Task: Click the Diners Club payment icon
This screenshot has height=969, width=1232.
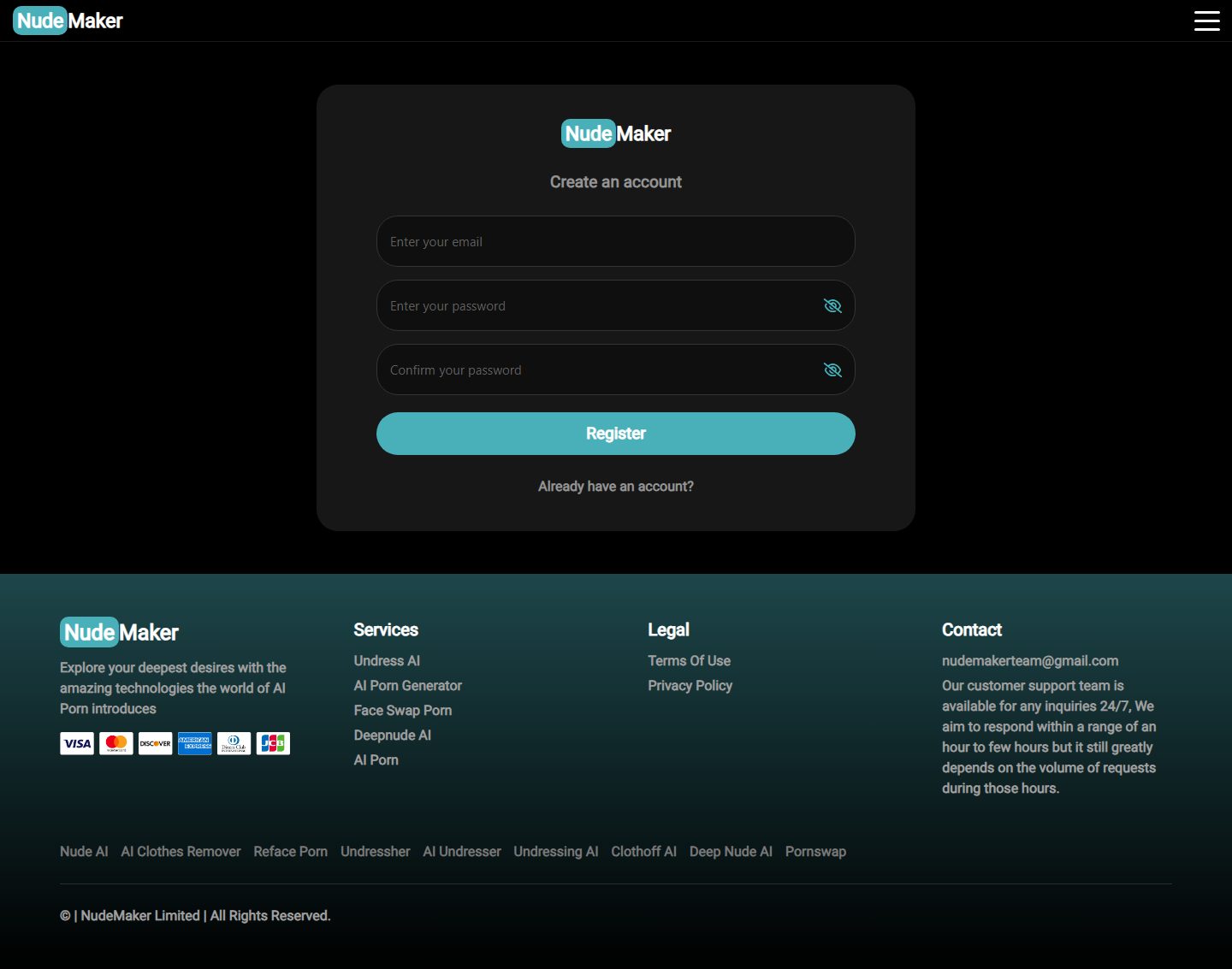Action: [234, 743]
